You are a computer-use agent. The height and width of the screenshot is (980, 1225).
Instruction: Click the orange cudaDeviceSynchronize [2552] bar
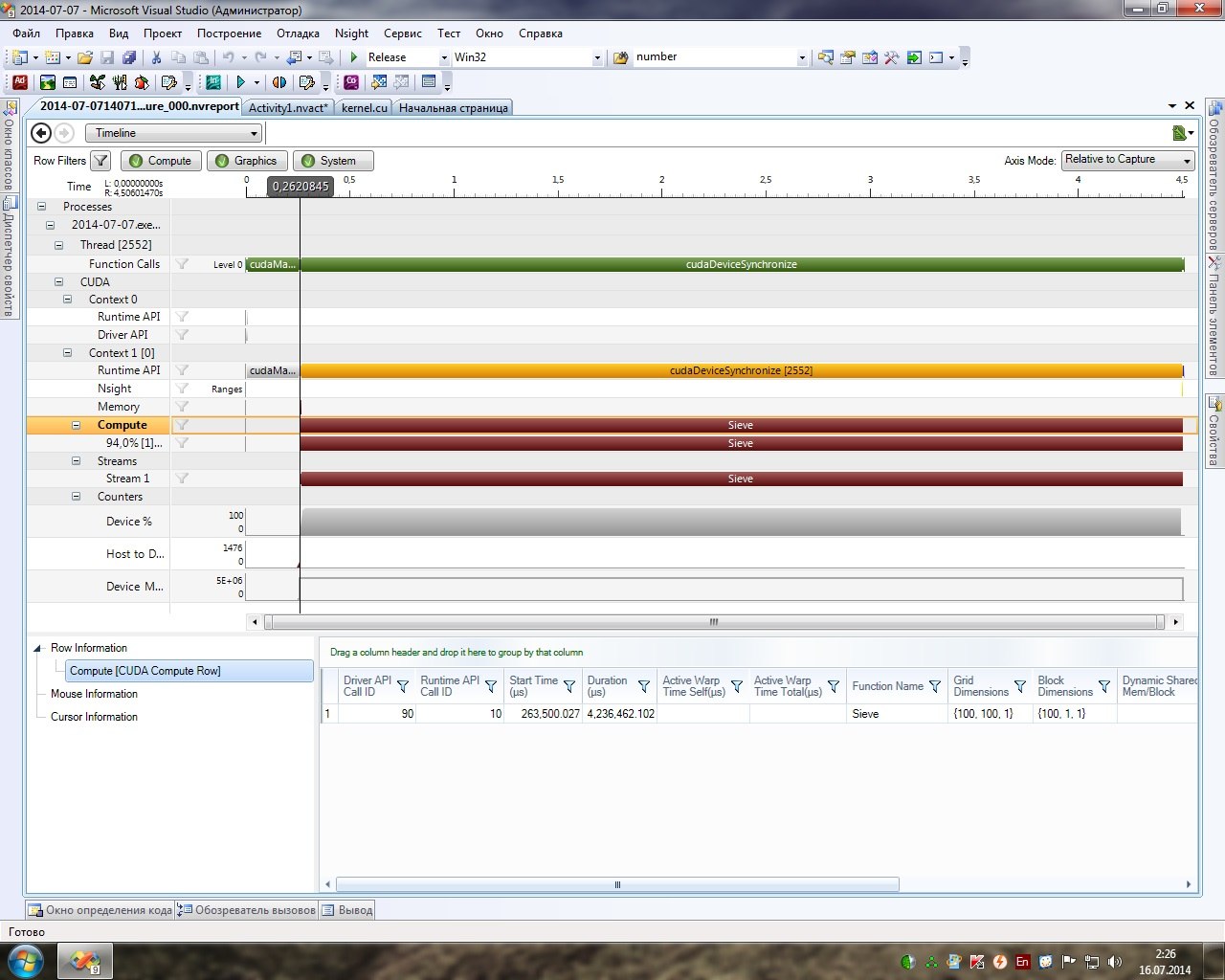tap(742, 370)
